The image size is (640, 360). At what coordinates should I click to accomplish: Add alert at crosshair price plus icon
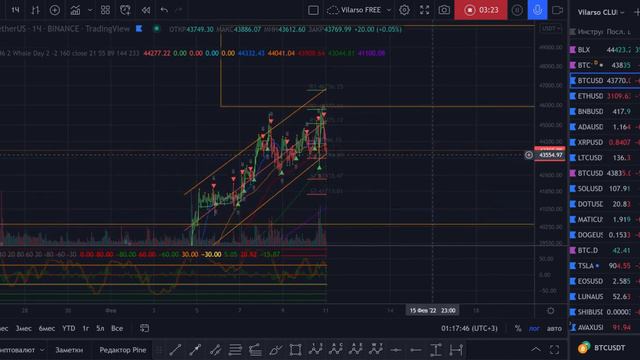click(529, 155)
